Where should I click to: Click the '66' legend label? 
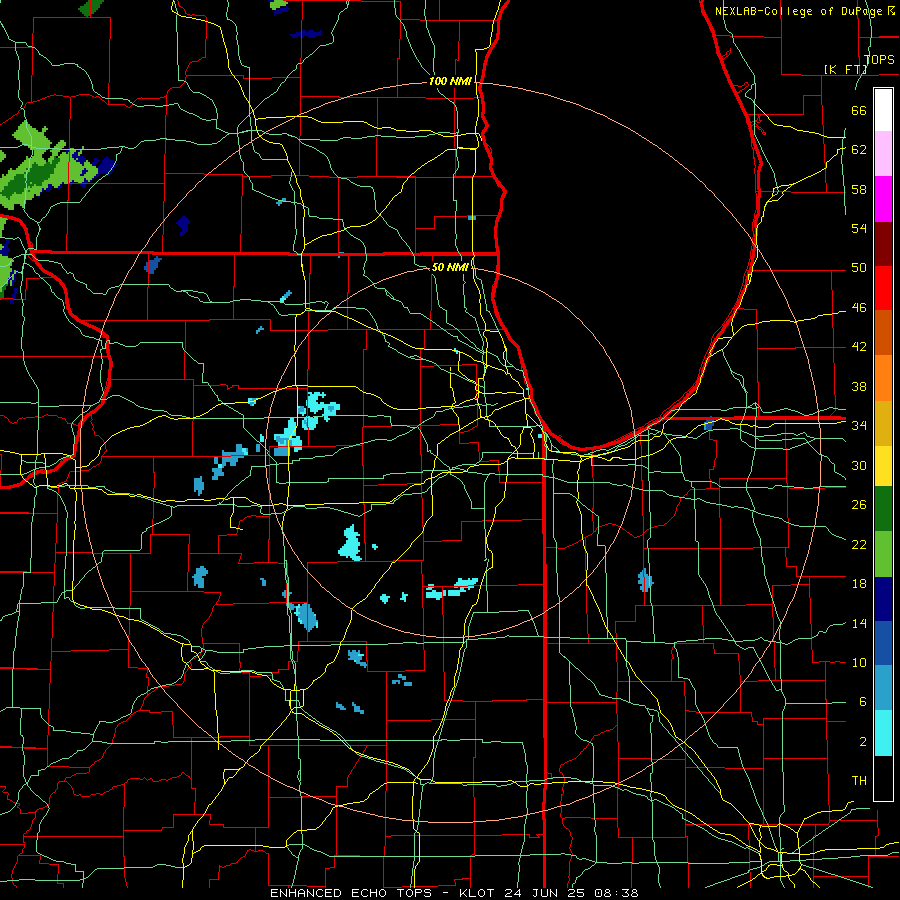859,110
